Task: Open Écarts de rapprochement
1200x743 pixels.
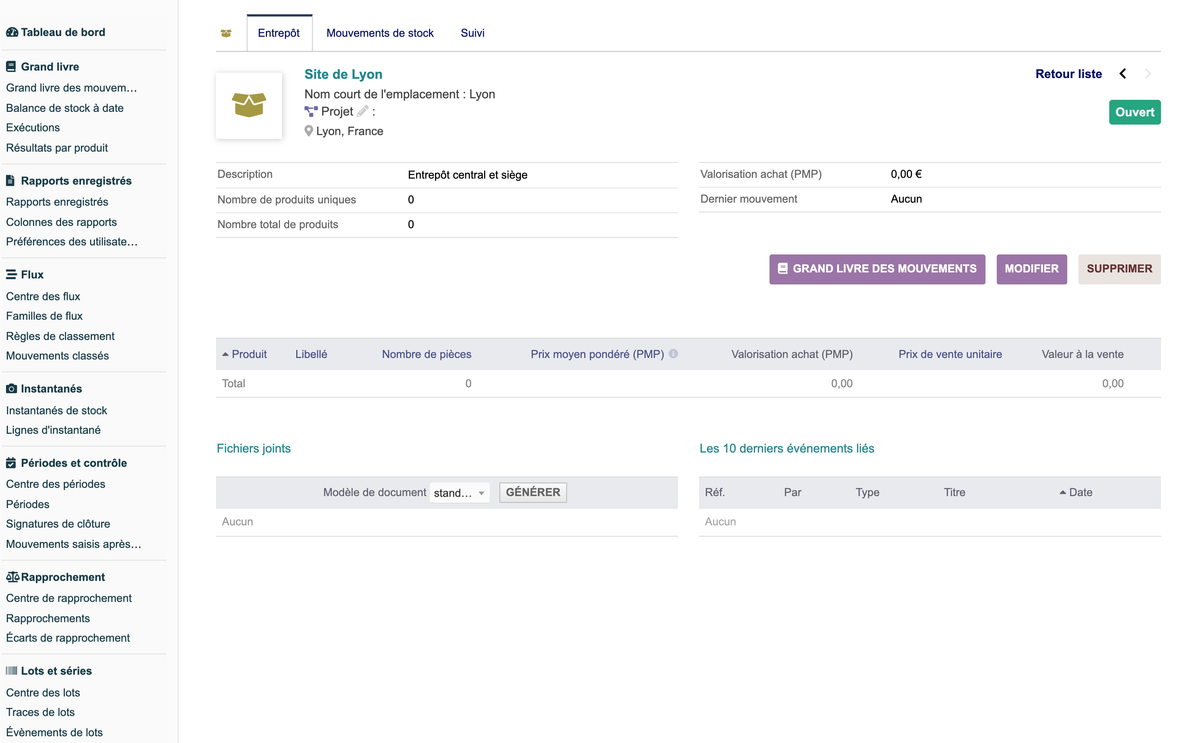Action: coord(68,638)
